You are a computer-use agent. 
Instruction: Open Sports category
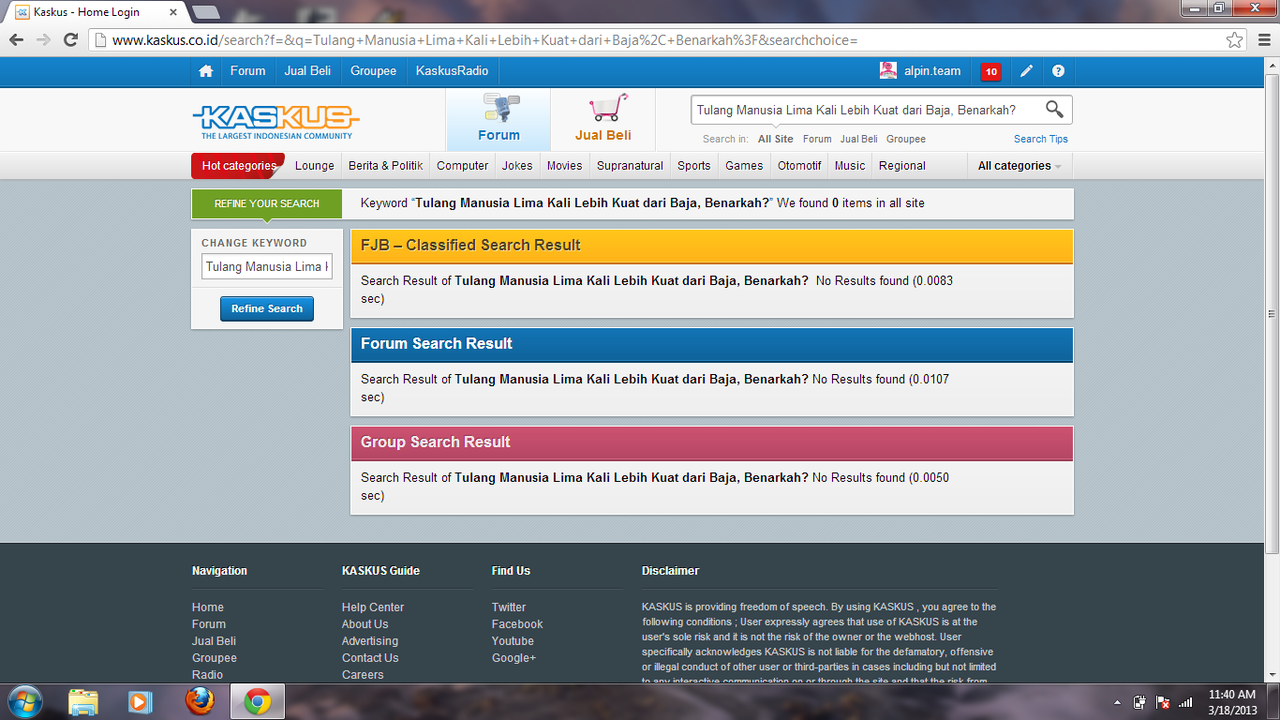[x=694, y=166]
